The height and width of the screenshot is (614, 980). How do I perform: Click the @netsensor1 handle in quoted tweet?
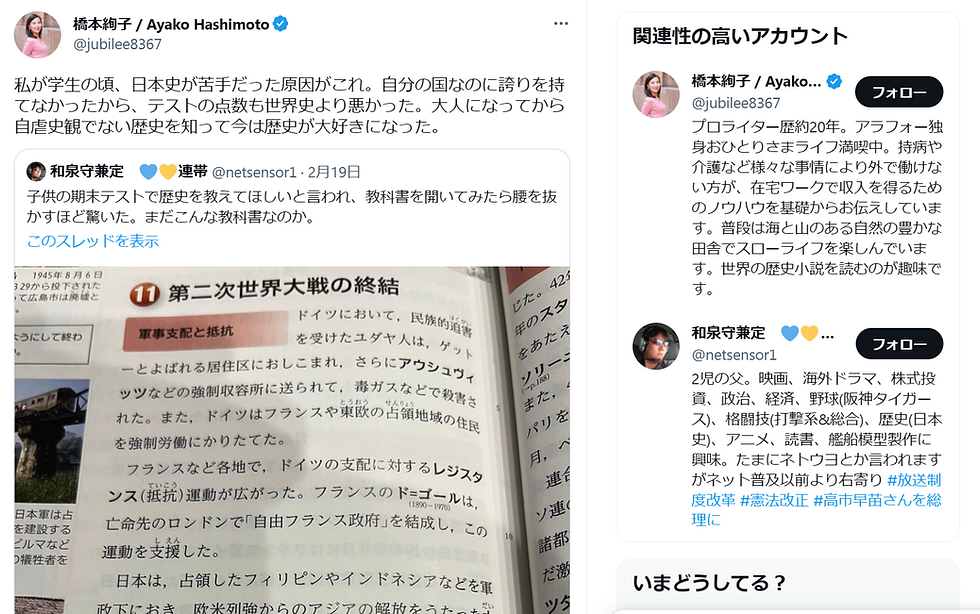[x=254, y=172]
